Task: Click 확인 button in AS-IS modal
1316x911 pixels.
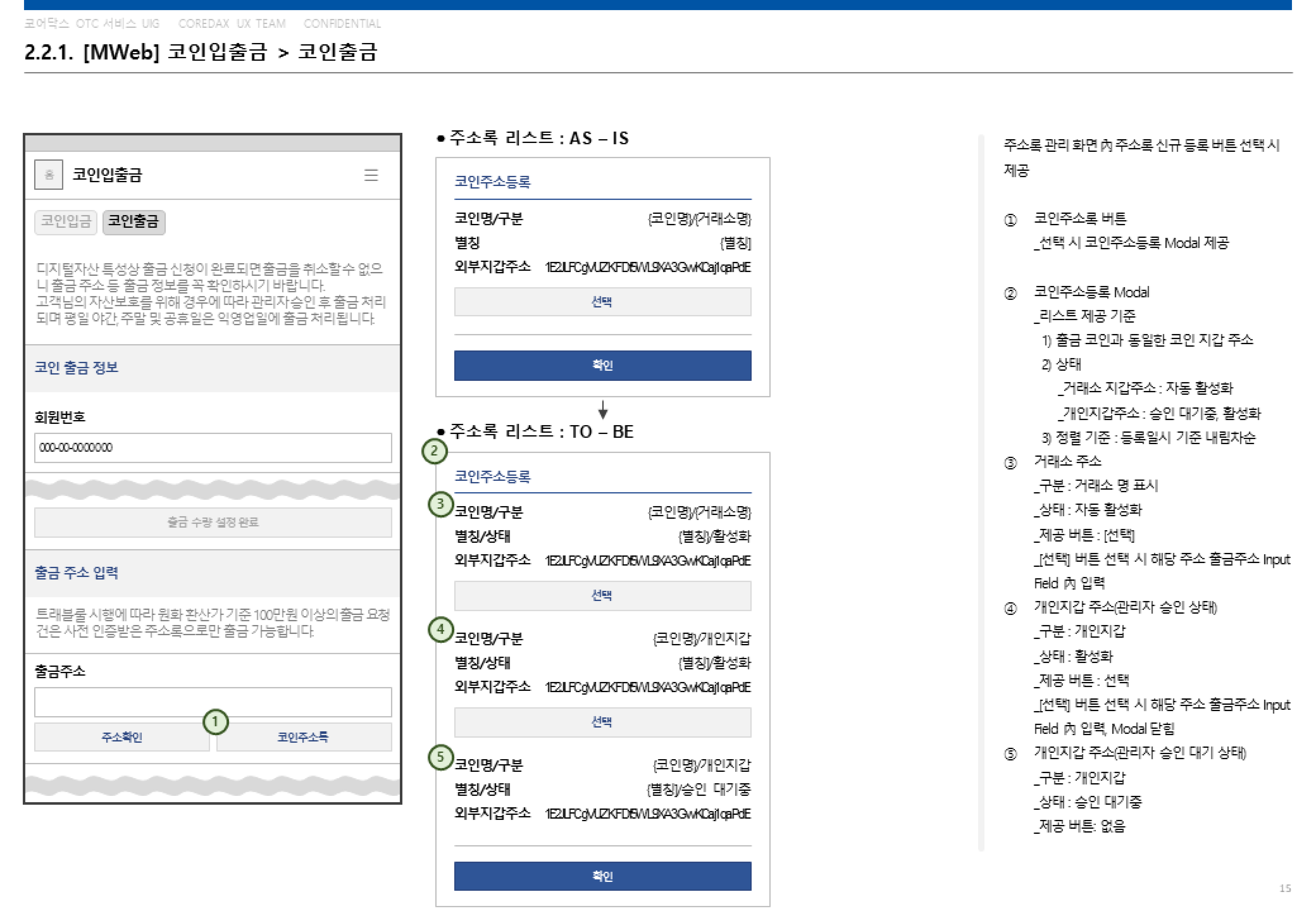Action: [602, 365]
